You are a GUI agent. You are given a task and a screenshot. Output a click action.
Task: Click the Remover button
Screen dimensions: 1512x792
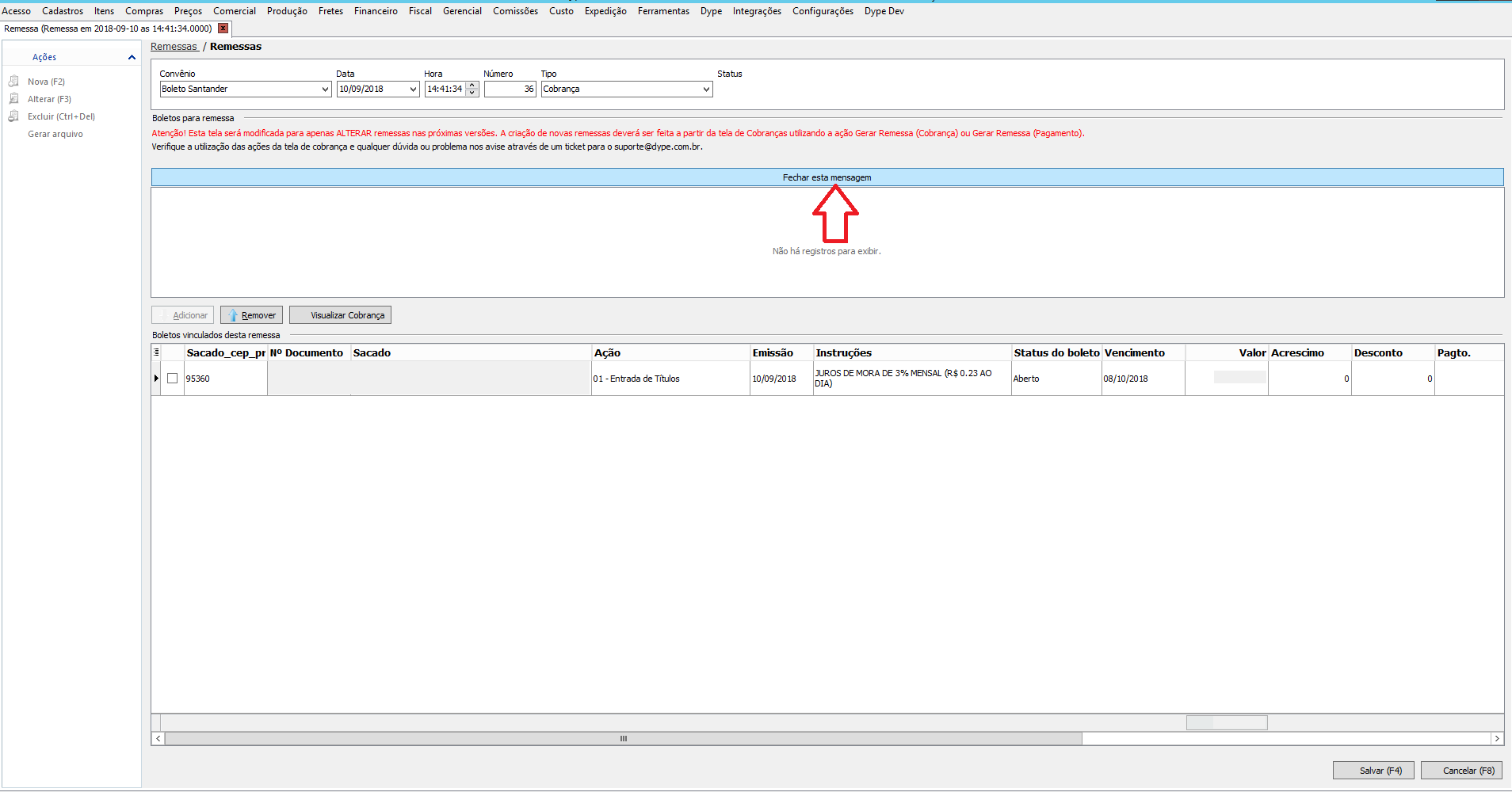[251, 315]
